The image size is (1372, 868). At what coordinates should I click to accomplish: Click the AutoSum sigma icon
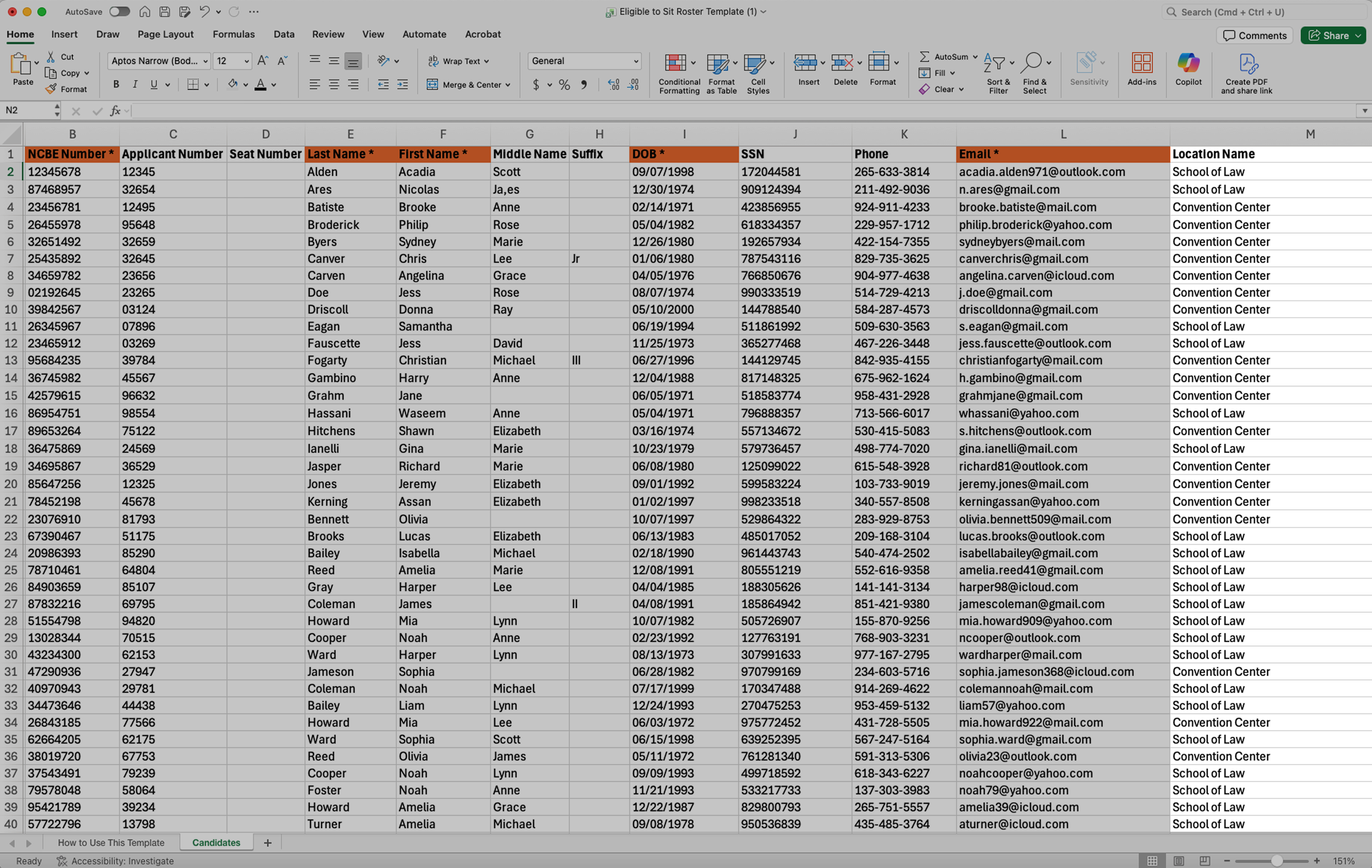coord(924,56)
